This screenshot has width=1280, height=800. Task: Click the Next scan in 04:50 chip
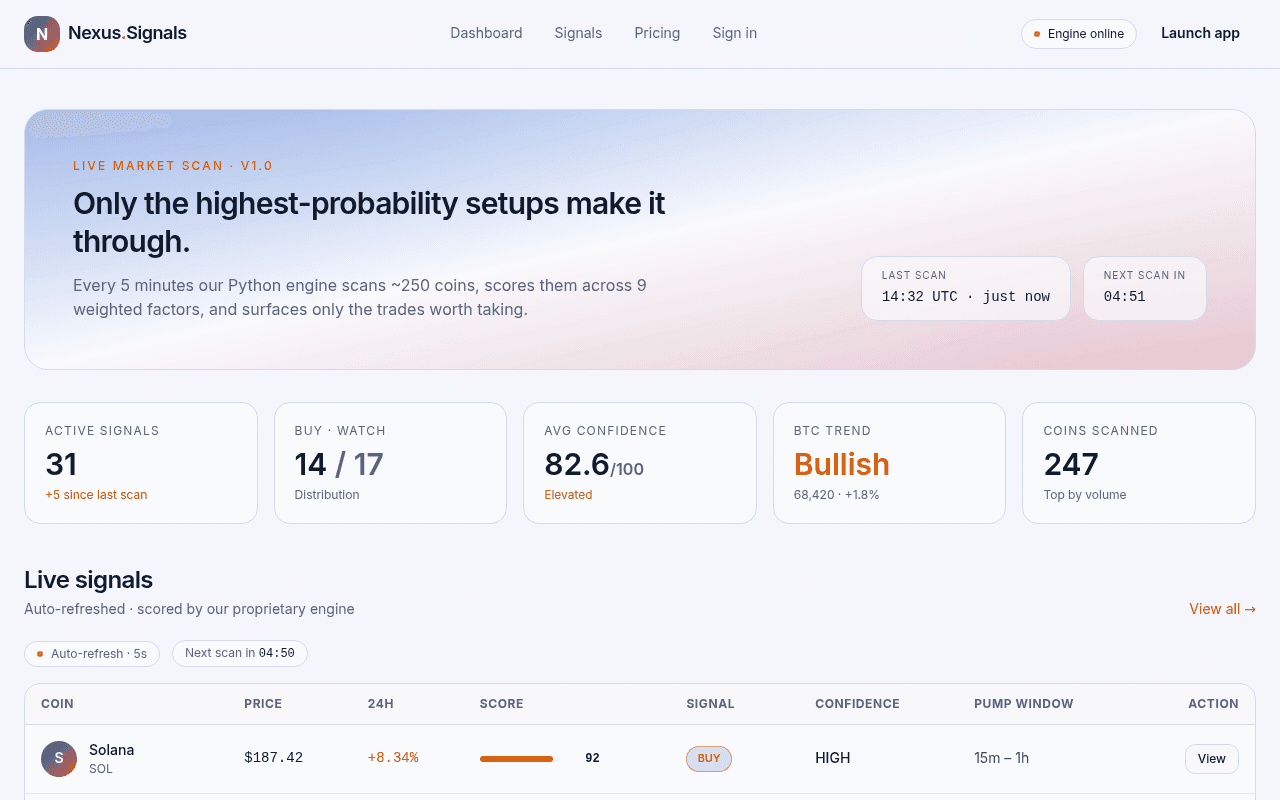pyautogui.click(x=240, y=653)
